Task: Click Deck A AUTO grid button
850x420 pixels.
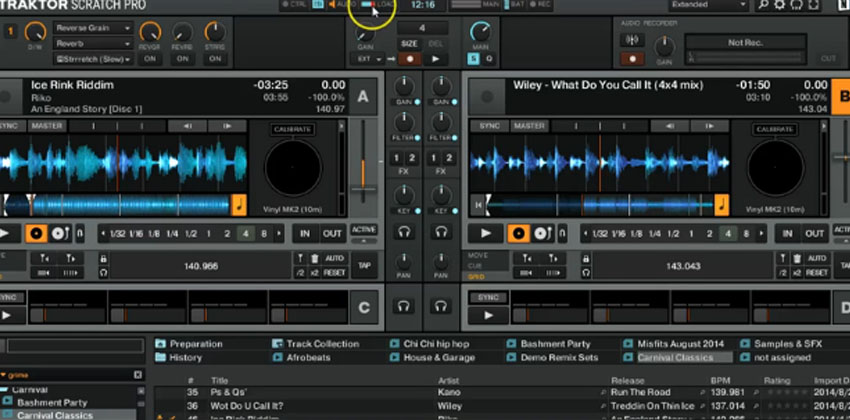Action: (334, 259)
